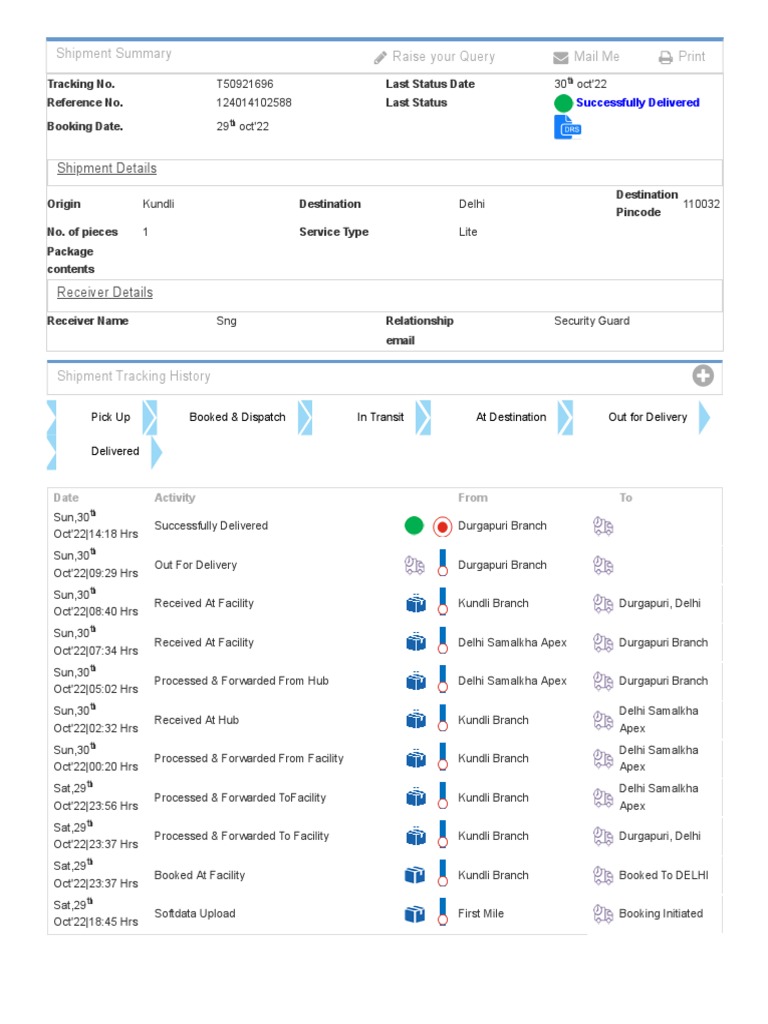Click the Print printer icon

(x=666, y=58)
